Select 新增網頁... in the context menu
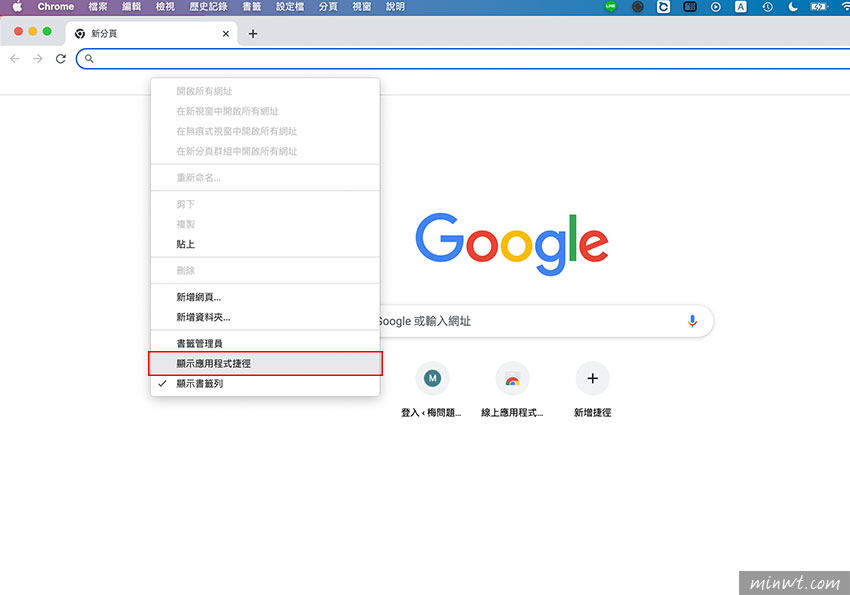The height and width of the screenshot is (595, 850). coord(265,297)
